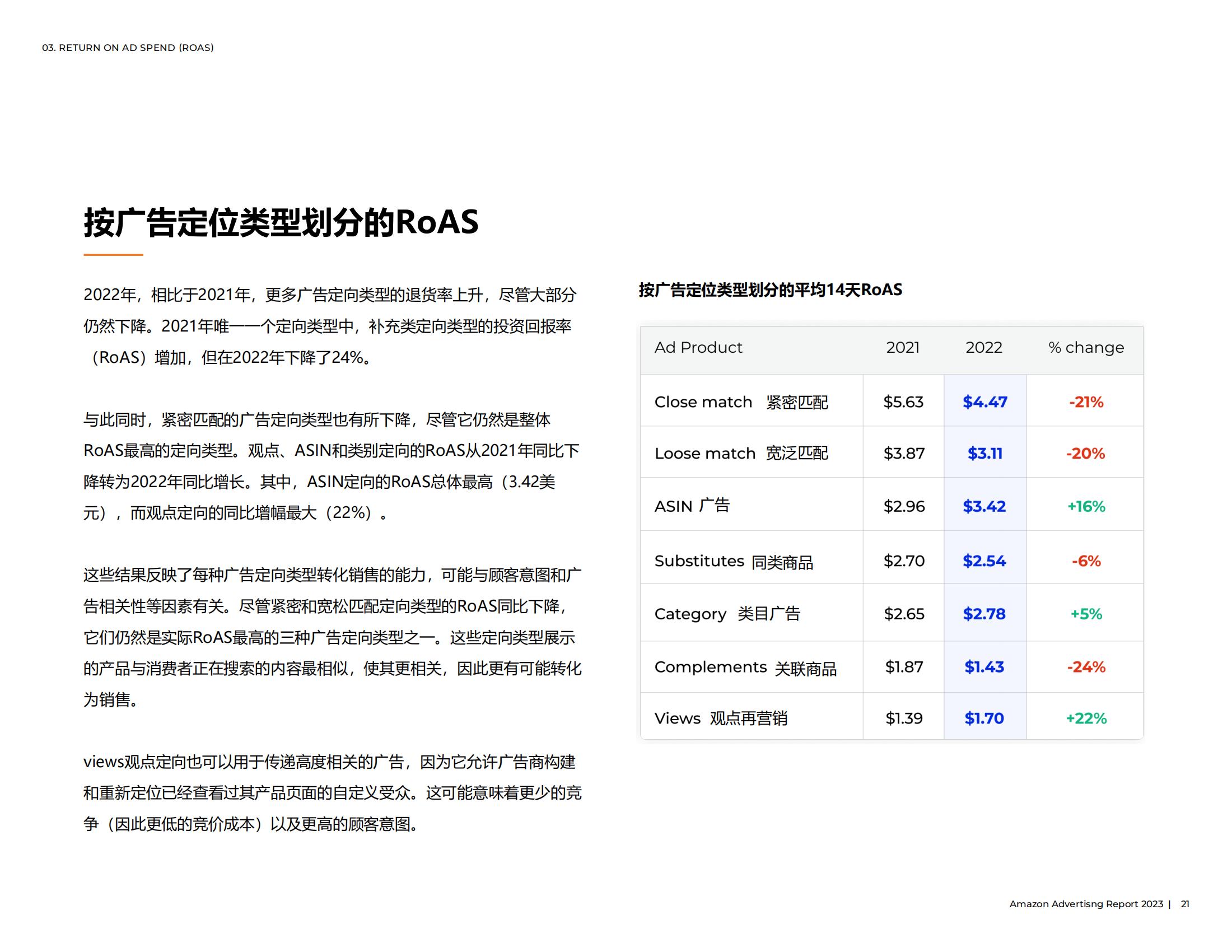Viewport: 1232px width, 952px height.
Task: Click the "Views 观点再营销" row label
Action: [x=722, y=718]
